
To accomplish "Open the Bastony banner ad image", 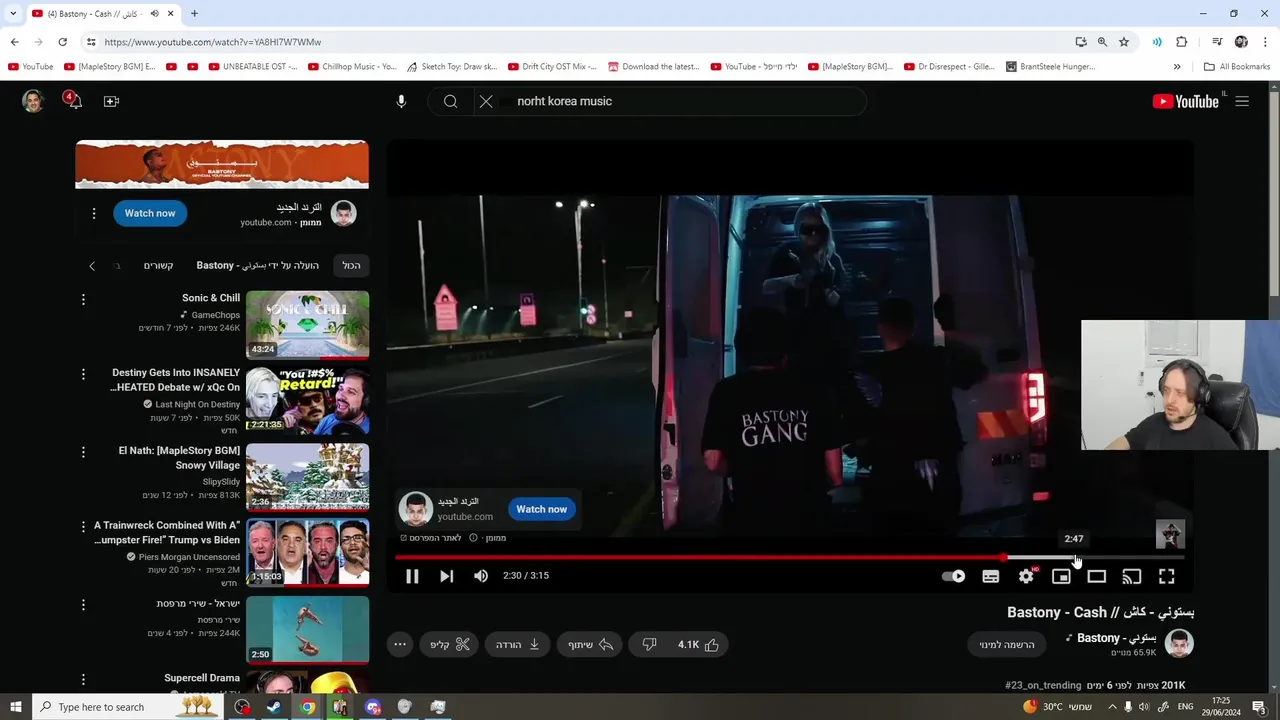I will (x=222, y=164).
